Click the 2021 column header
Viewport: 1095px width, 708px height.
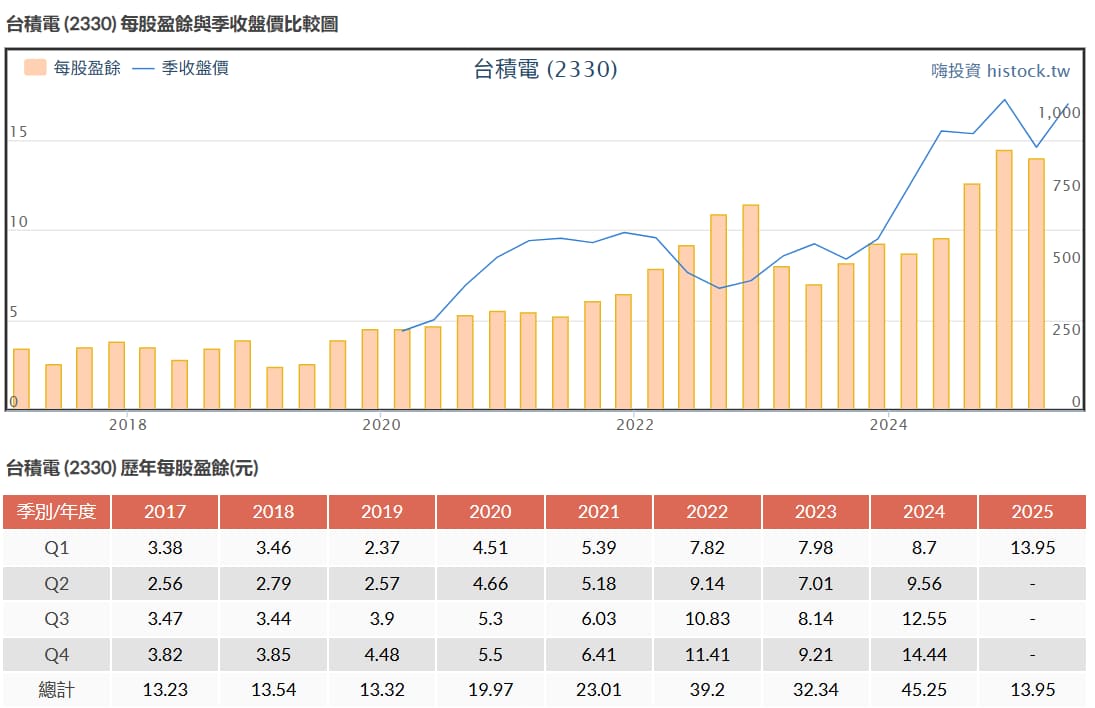[x=598, y=512]
